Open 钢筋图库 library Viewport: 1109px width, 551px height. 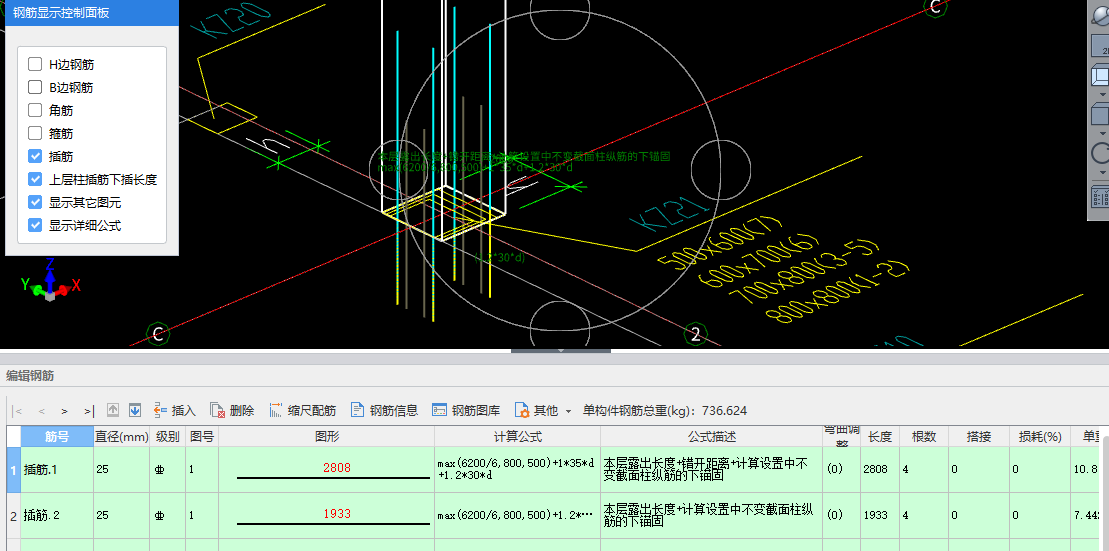pyautogui.click(x=466, y=410)
